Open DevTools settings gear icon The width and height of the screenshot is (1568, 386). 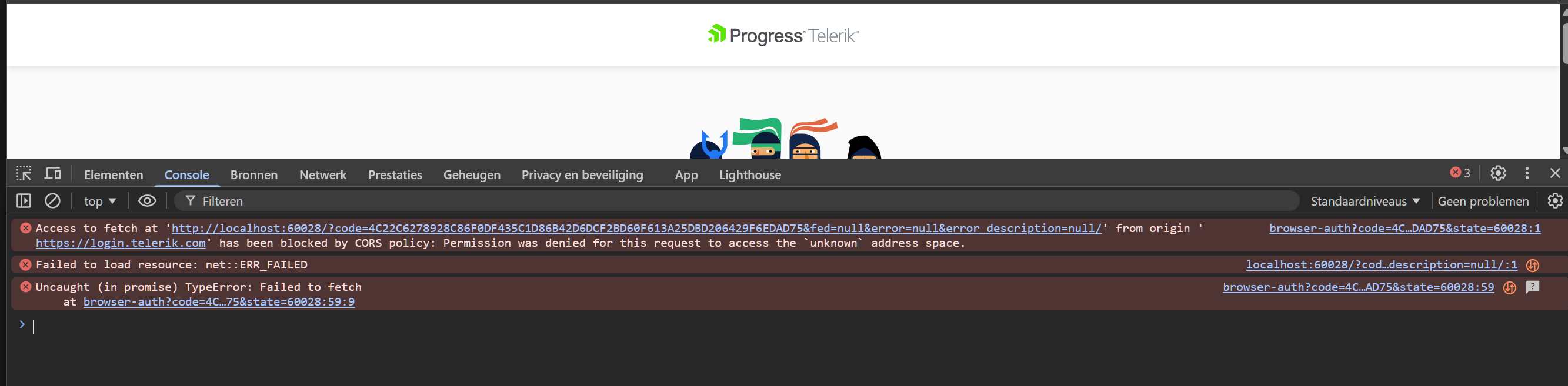[x=1498, y=173]
